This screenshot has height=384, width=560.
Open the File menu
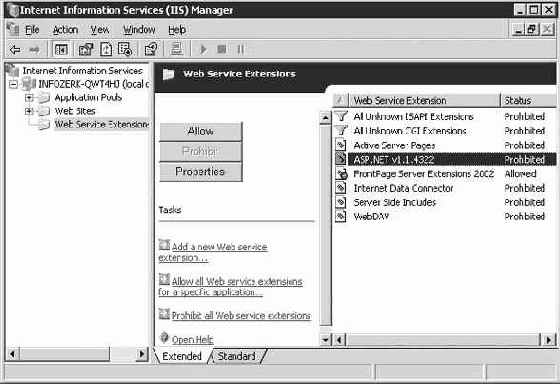pyautogui.click(x=32, y=30)
